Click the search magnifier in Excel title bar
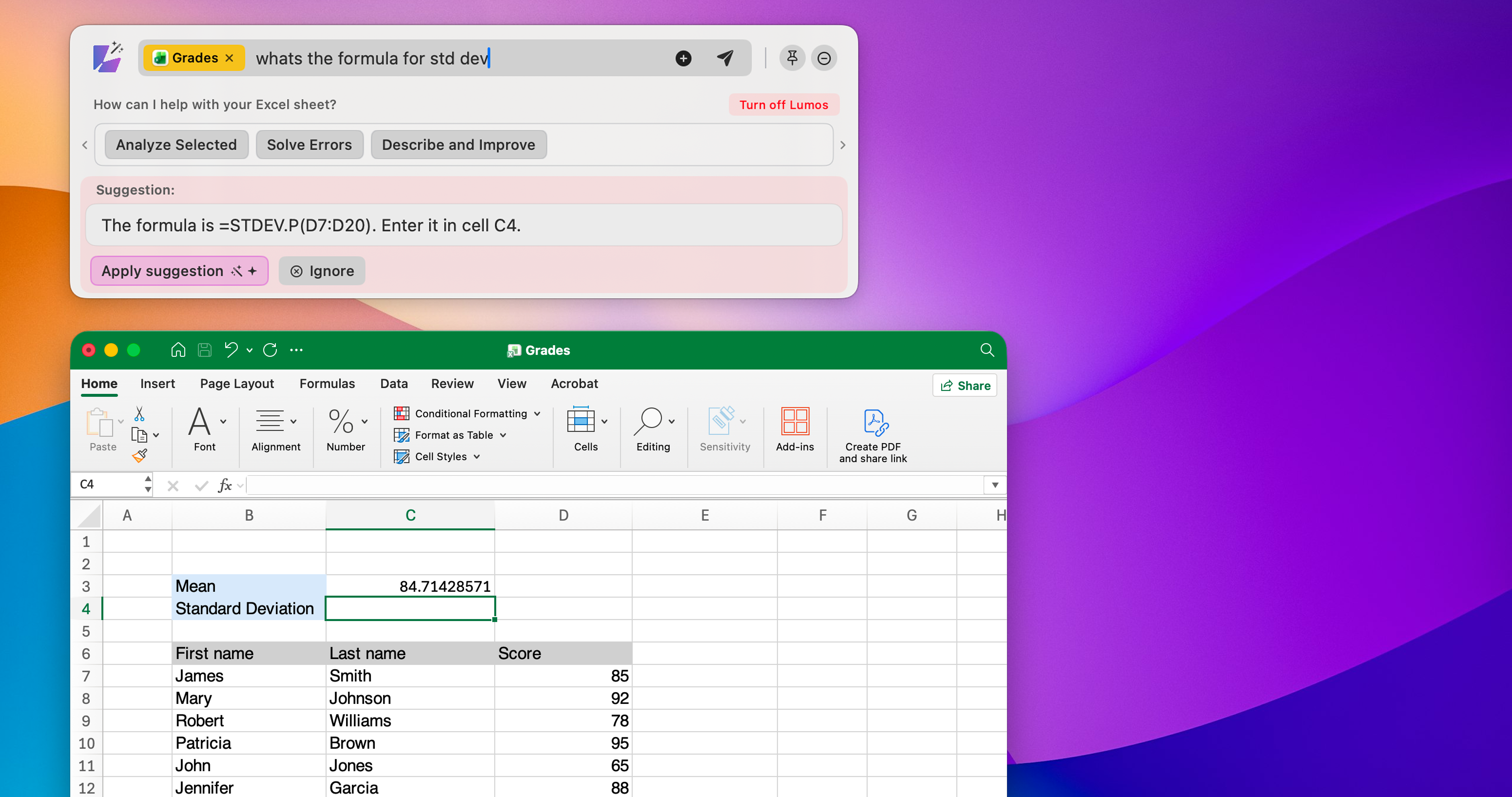 coord(987,350)
